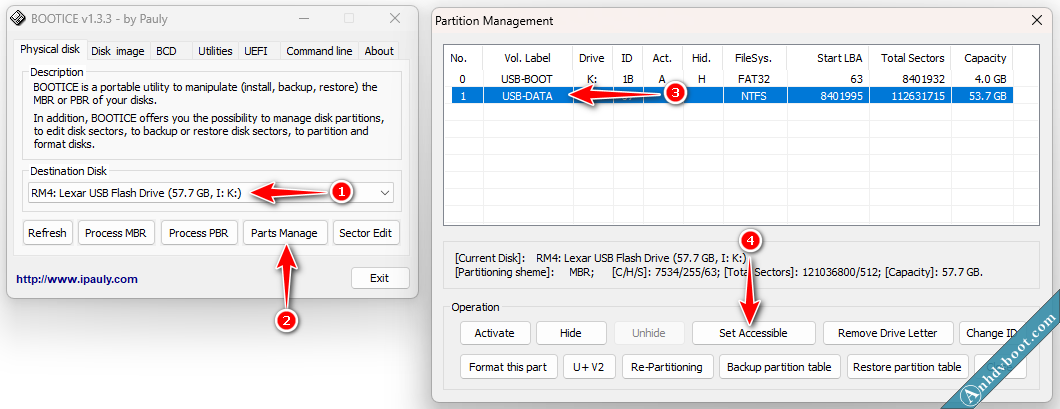Click the Process MBR button
The height and width of the screenshot is (409, 1060).
click(x=117, y=233)
